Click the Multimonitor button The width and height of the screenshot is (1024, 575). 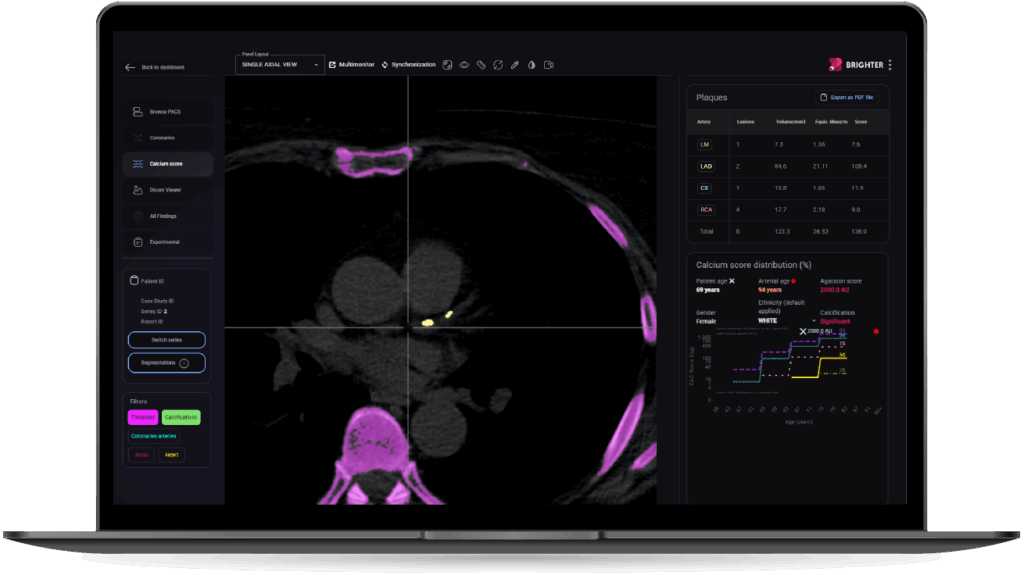351,65
